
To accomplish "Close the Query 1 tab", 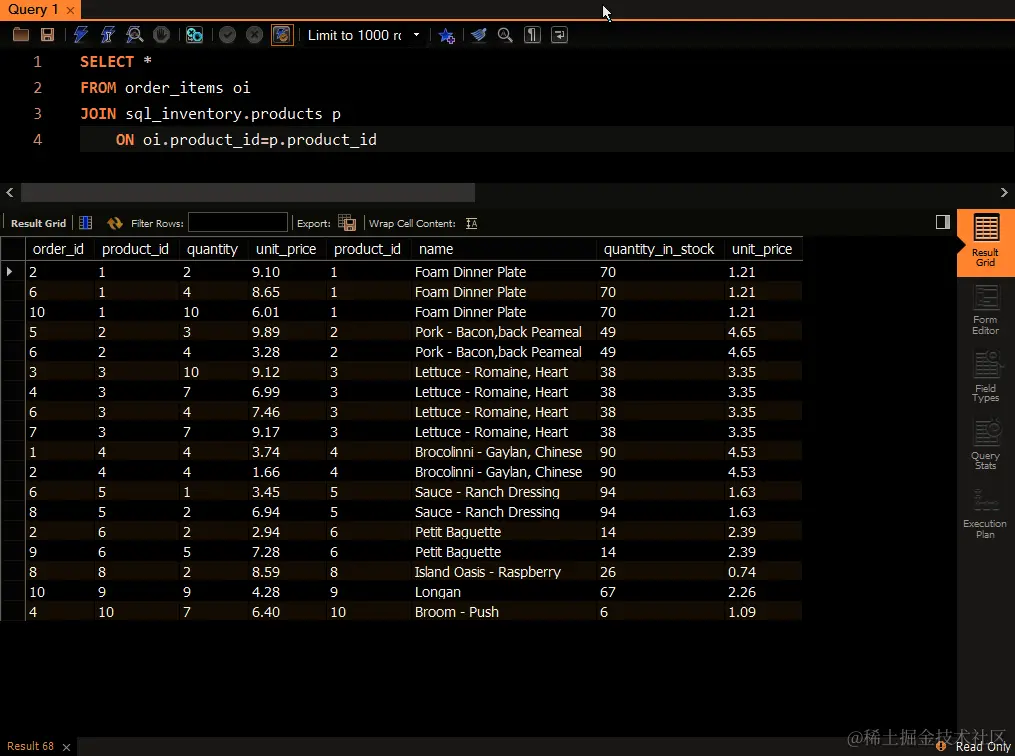I will point(70,10).
